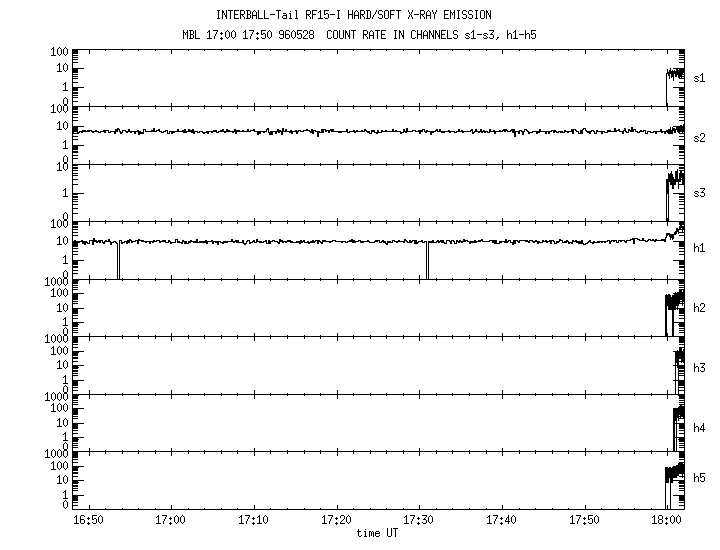Click the h1 trace dip near 17:31
Image resolution: width=720 pixels, height=550 pixels.
click(427, 260)
